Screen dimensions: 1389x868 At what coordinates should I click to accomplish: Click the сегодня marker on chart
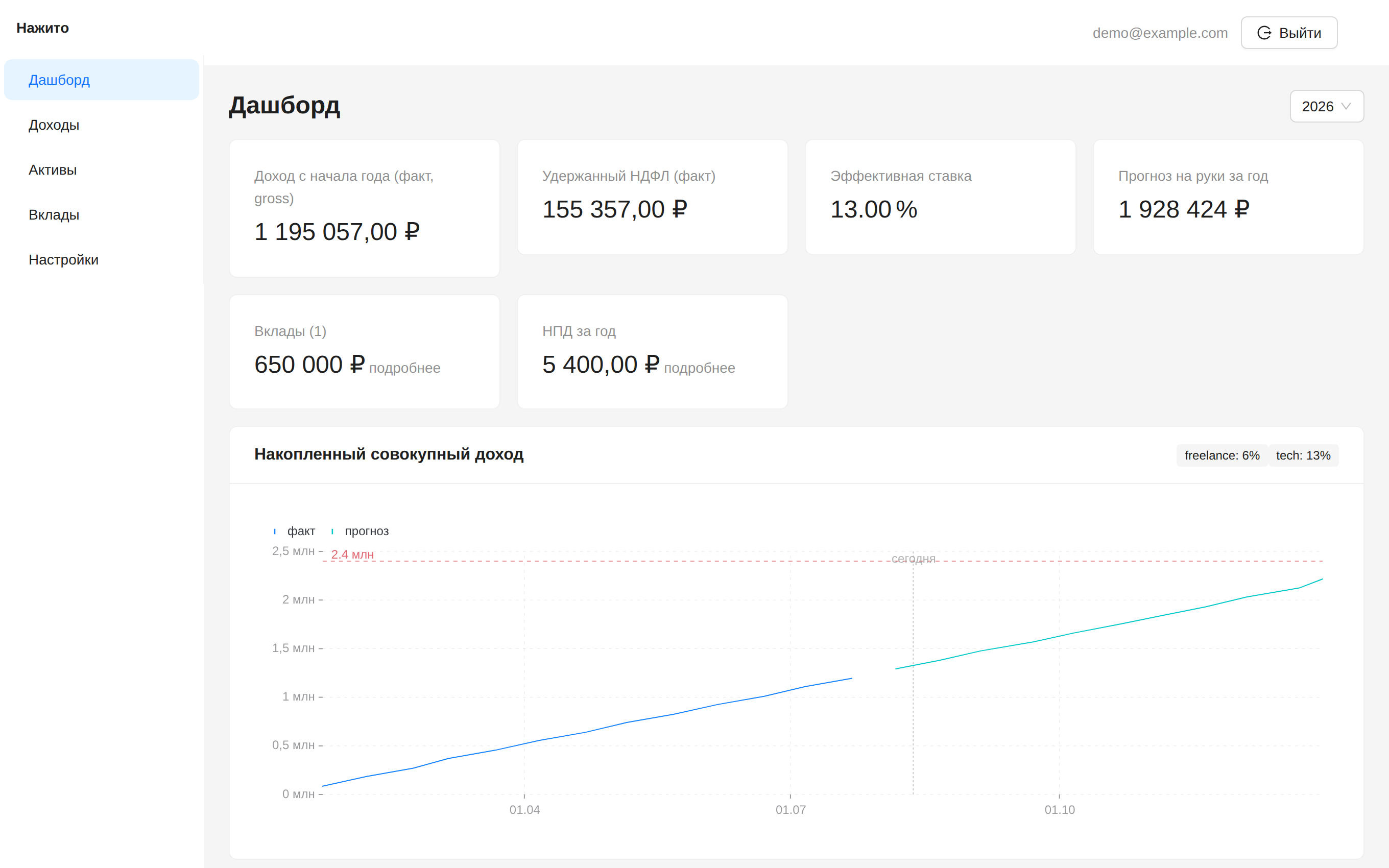[913, 559]
